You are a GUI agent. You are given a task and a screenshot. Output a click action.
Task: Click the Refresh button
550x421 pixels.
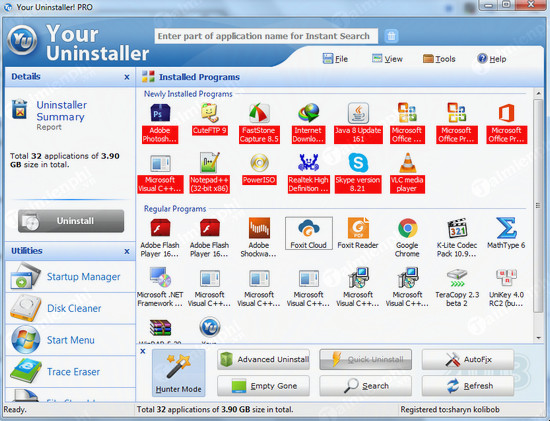tap(468, 386)
